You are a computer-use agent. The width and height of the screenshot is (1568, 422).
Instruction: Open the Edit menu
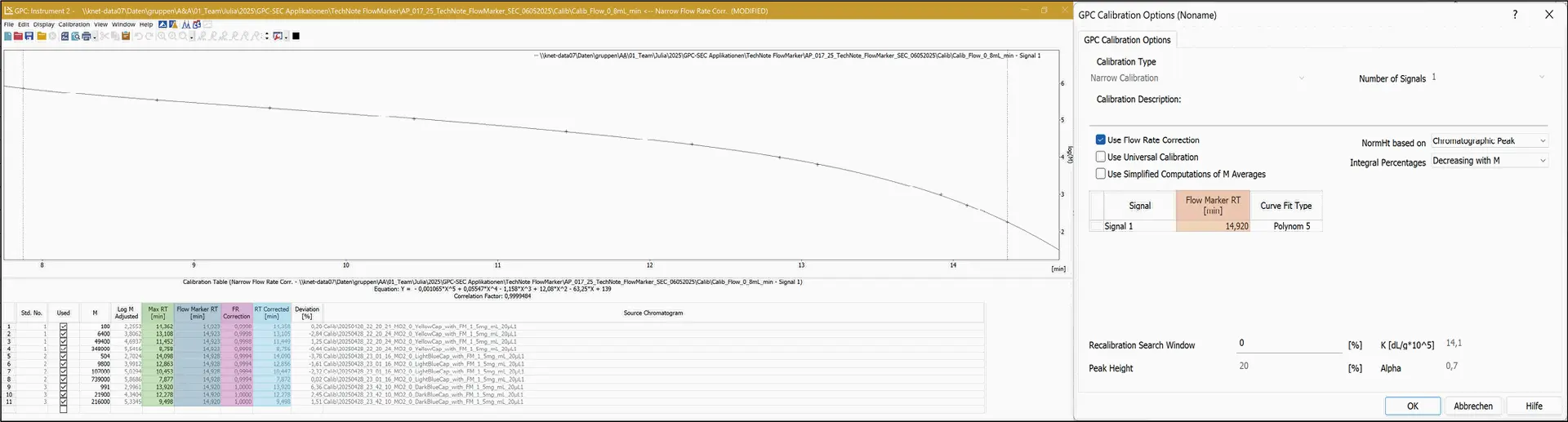point(24,24)
